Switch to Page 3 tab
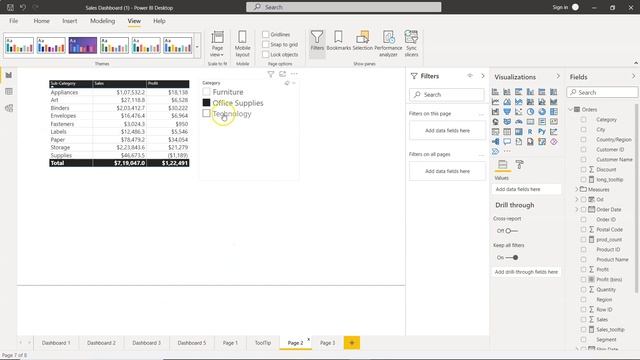The image size is (640, 360). (327, 343)
